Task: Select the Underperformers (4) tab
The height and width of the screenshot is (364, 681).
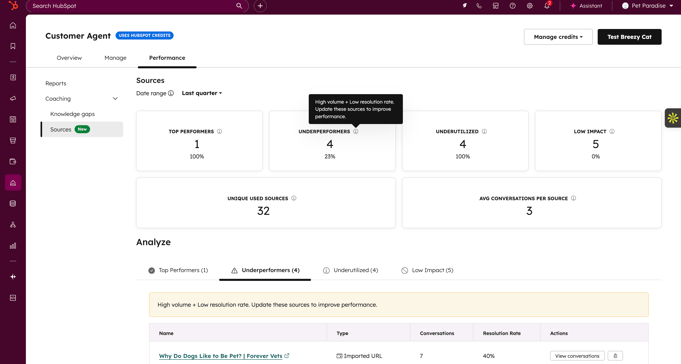Action: [265, 270]
